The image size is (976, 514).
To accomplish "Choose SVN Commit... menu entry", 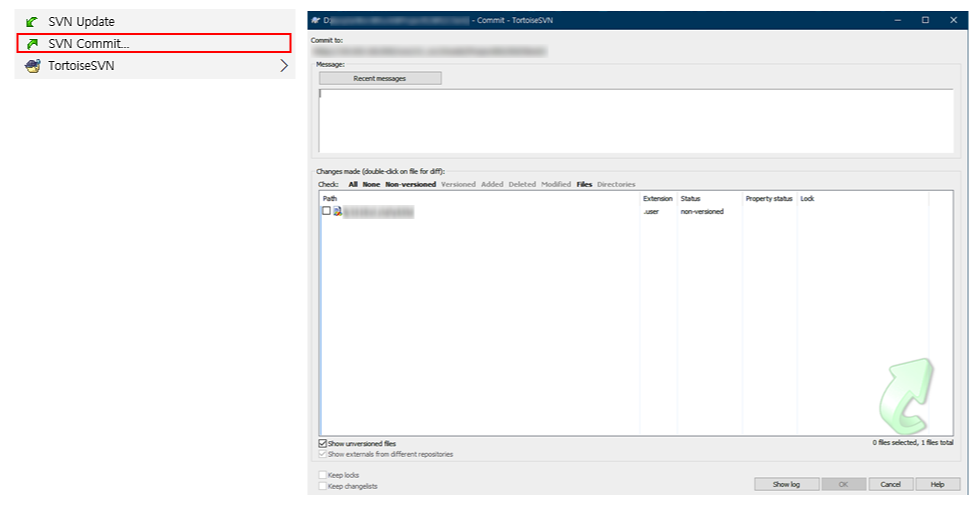I will (x=154, y=44).
